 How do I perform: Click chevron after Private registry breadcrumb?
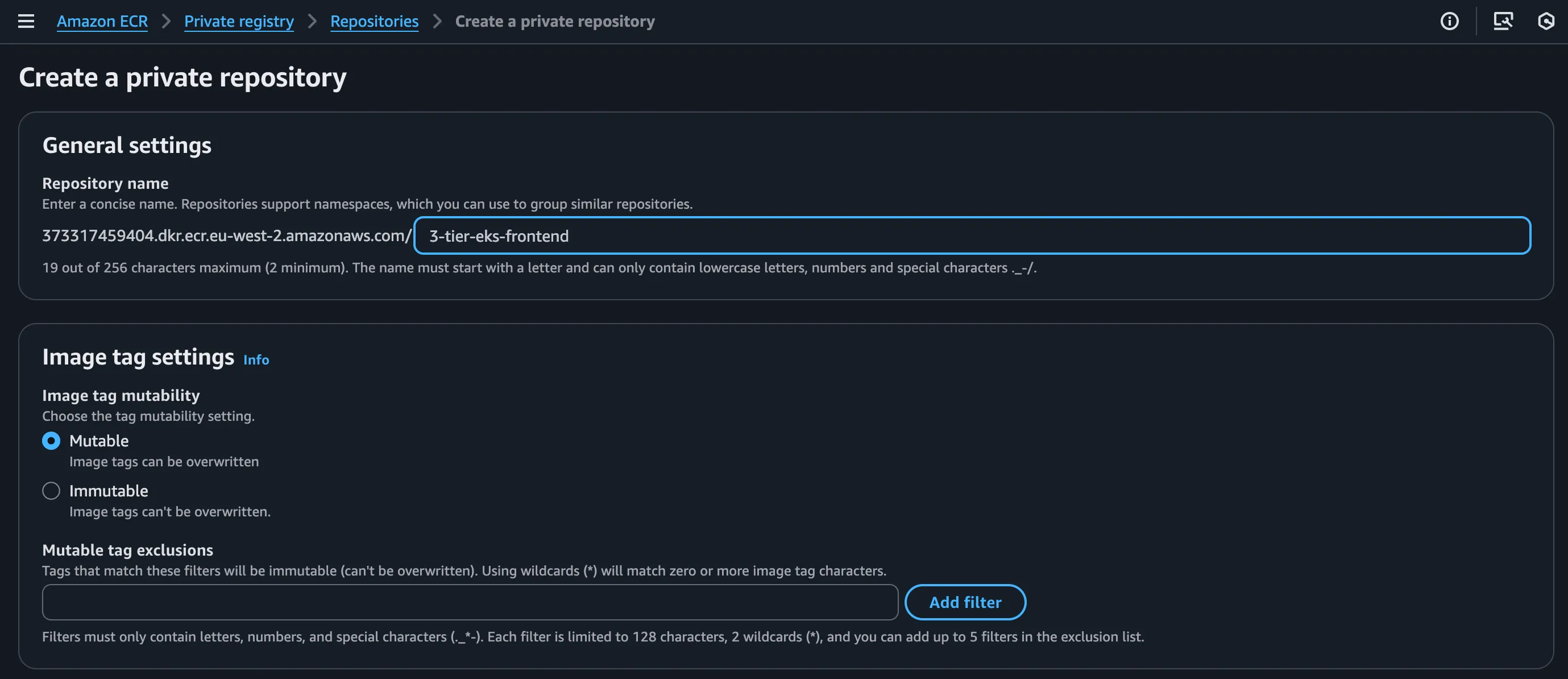pyautogui.click(x=312, y=21)
